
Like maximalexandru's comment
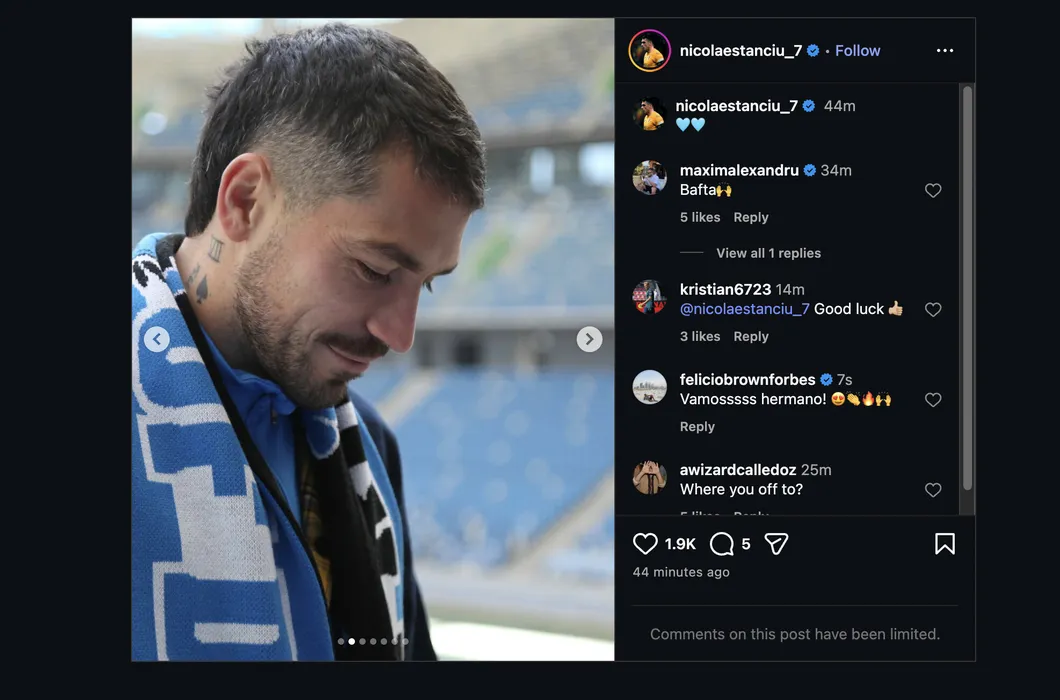(x=933, y=190)
